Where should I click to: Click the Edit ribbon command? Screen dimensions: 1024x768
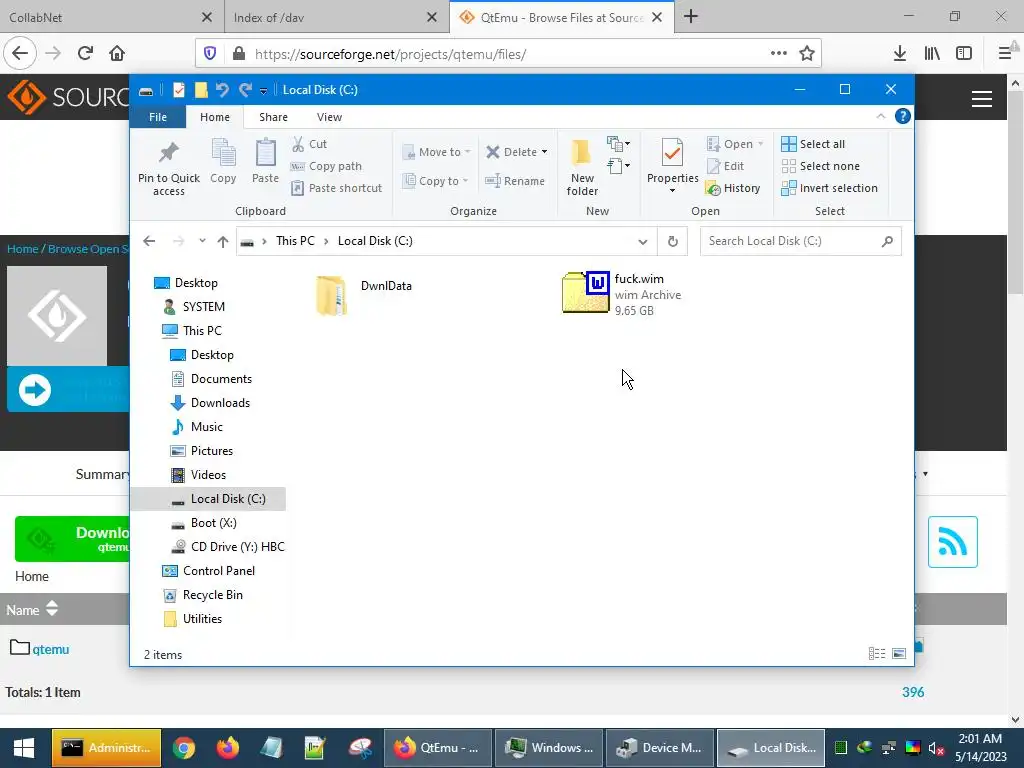(726, 166)
